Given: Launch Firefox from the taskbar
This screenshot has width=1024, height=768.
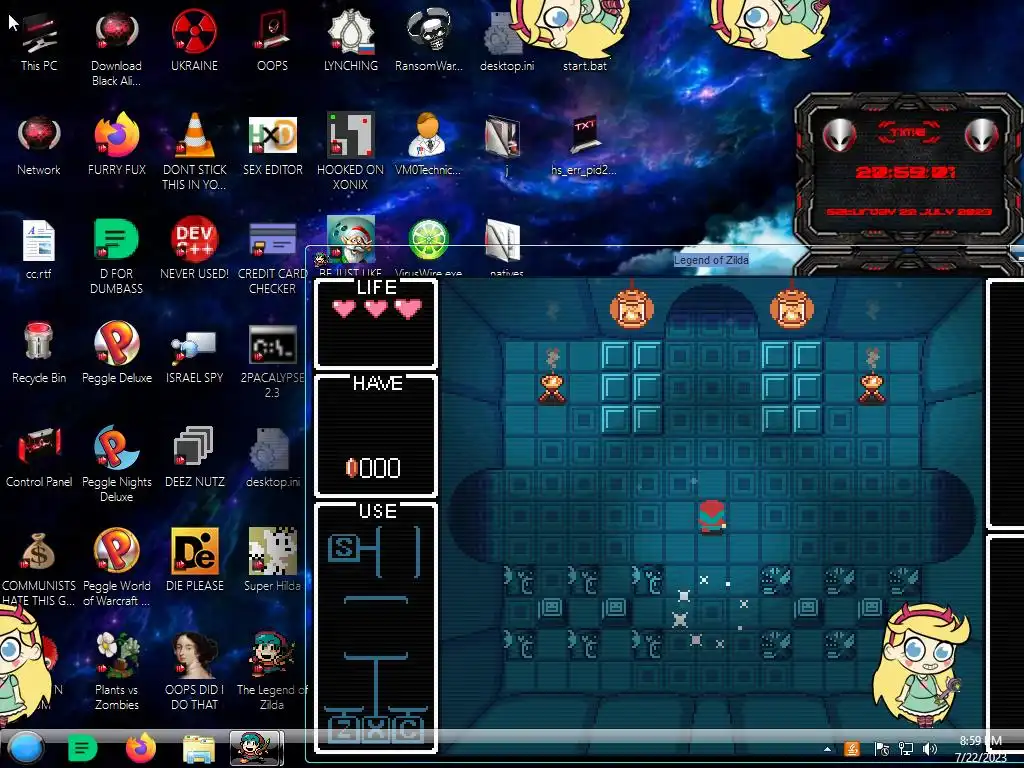Looking at the screenshot, I should coord(140,748).
